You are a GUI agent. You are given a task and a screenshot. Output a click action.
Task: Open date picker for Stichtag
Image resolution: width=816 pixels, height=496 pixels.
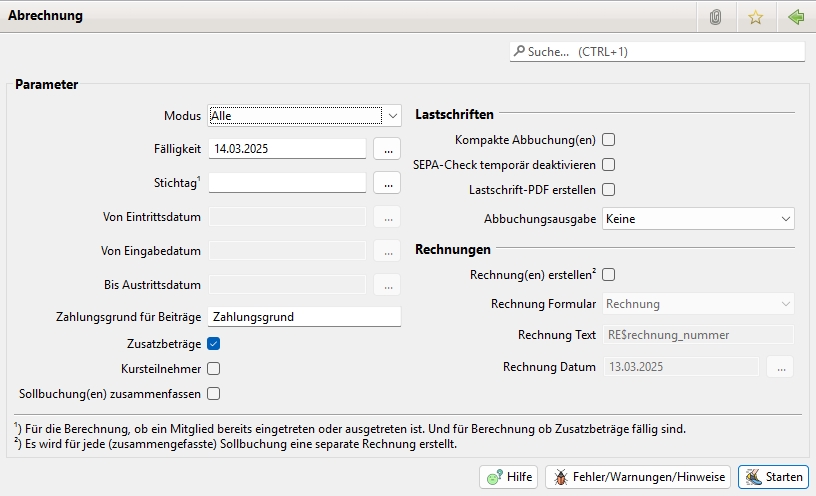coord(387,183)
